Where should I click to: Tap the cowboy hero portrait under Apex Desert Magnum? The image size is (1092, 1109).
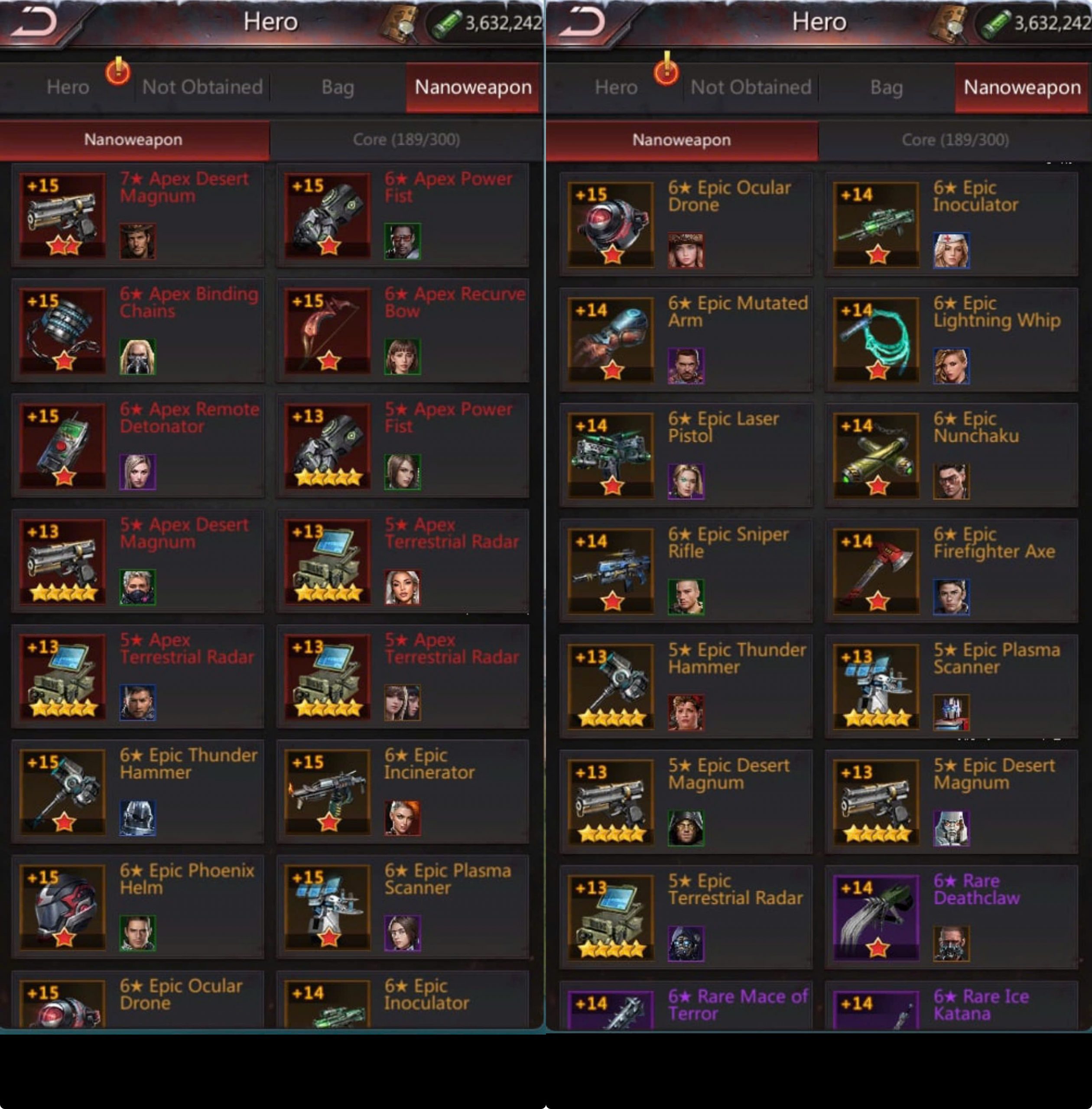[x=138, y=241]
